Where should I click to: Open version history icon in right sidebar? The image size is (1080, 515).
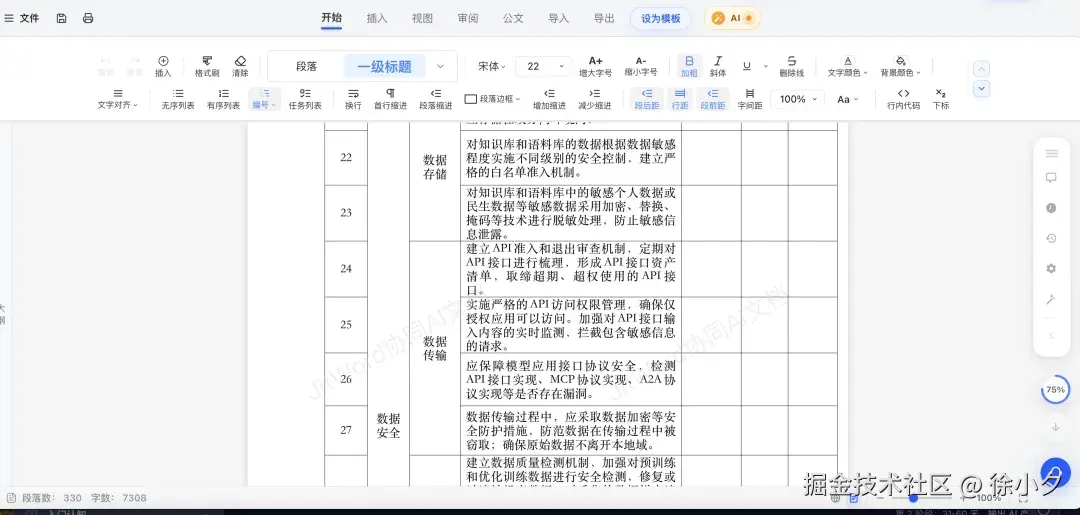coord(1051,238)
